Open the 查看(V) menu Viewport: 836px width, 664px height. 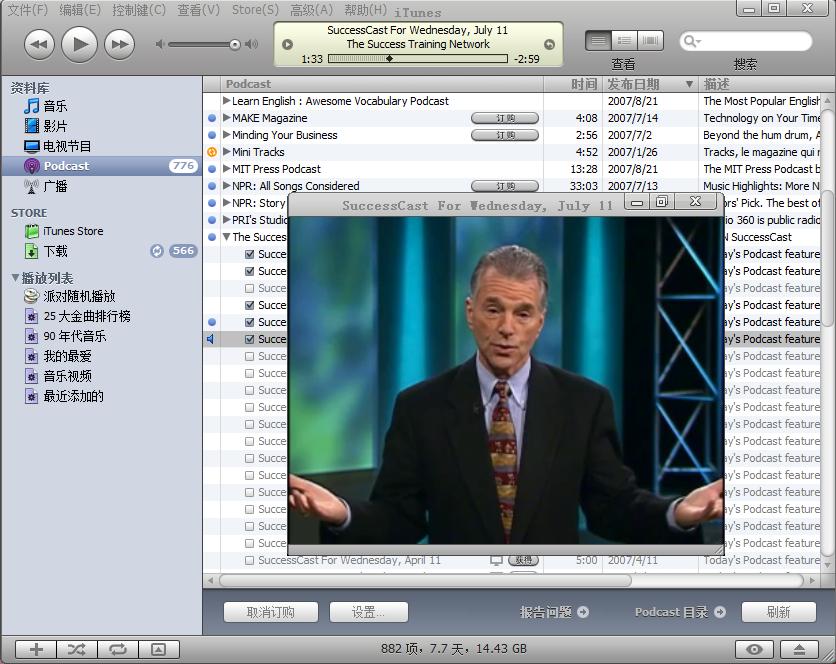tap(198, 10)
